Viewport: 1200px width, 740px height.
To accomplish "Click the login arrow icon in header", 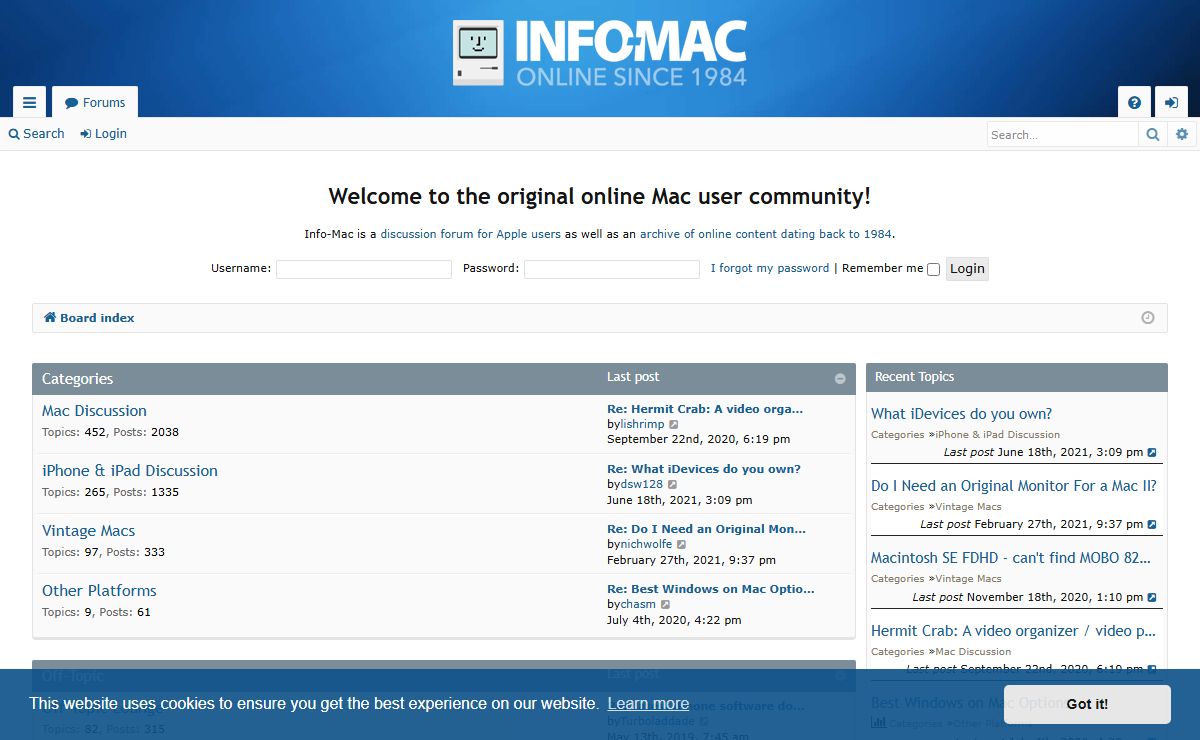I will (x=1171, y=102).
